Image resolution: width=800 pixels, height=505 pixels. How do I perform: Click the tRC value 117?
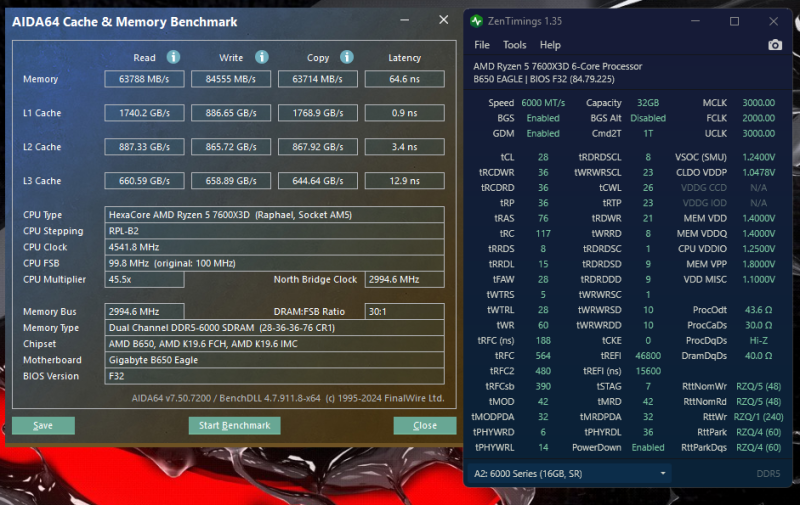543,234
